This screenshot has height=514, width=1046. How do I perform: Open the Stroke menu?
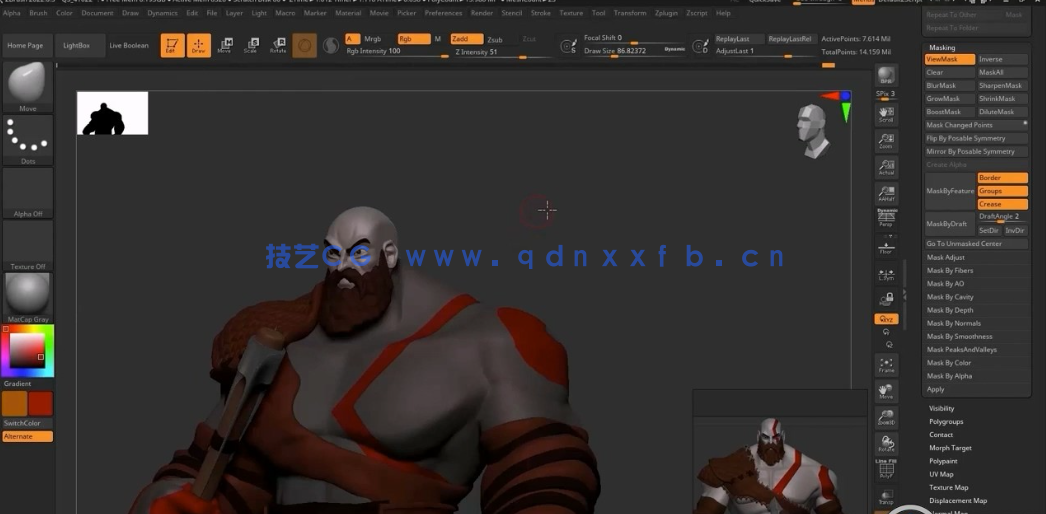(x=541, y=13)
